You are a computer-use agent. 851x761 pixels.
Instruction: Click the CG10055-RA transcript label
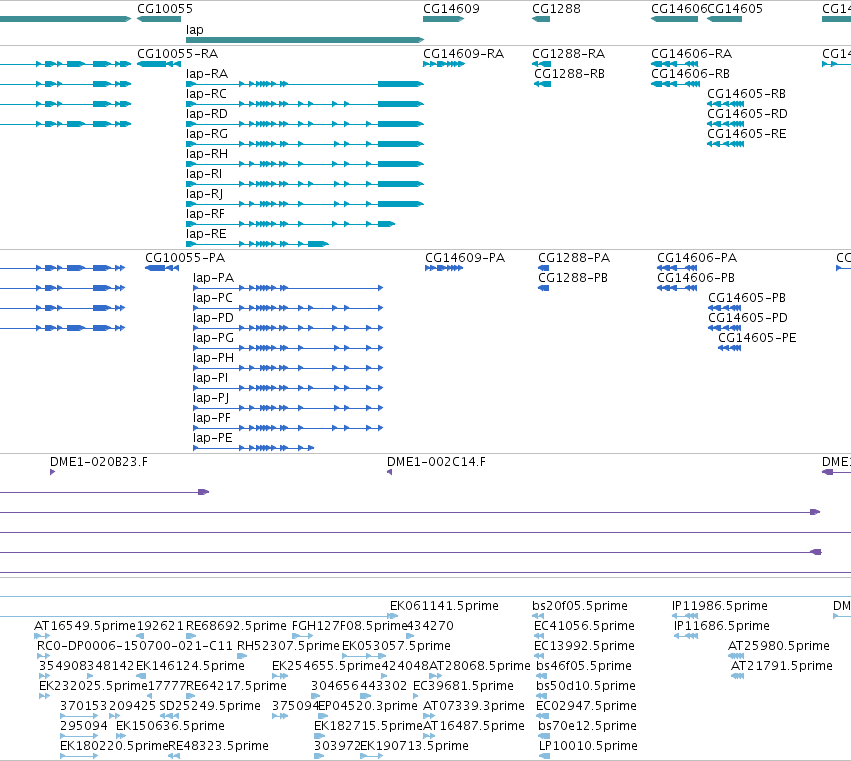[x=177, y=54]
